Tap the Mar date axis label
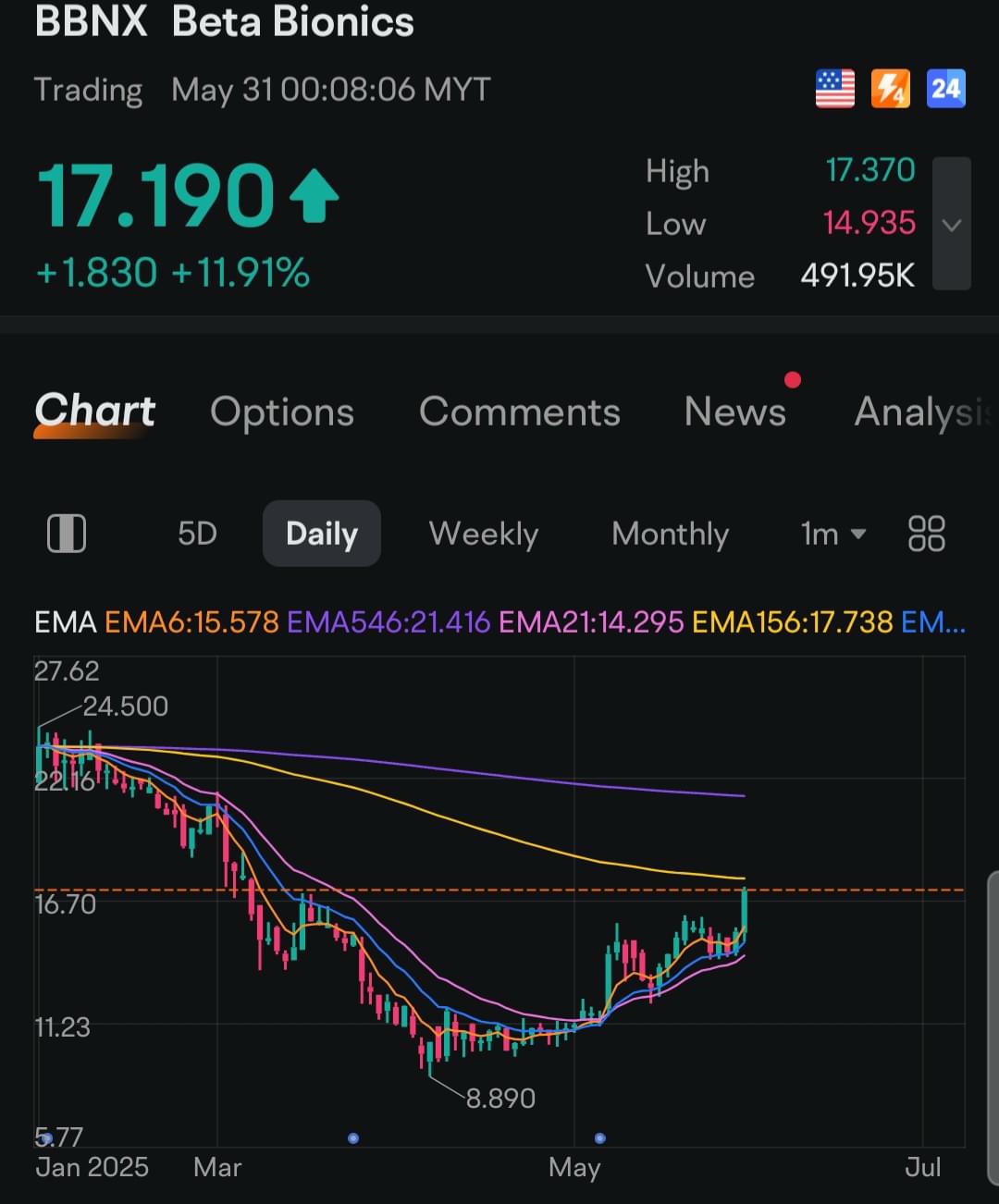 pyautogui.click(x=217, y=1167)
